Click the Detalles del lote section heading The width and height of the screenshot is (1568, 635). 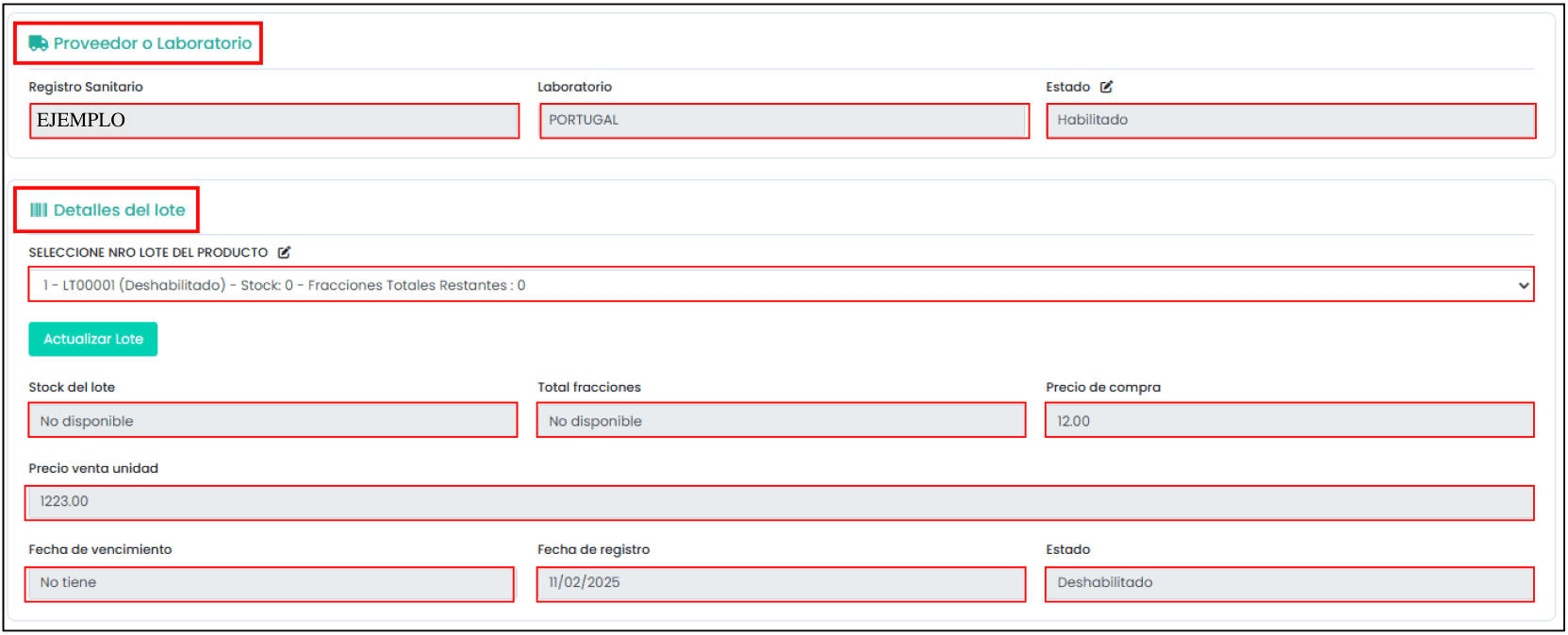tap(119, 210)
